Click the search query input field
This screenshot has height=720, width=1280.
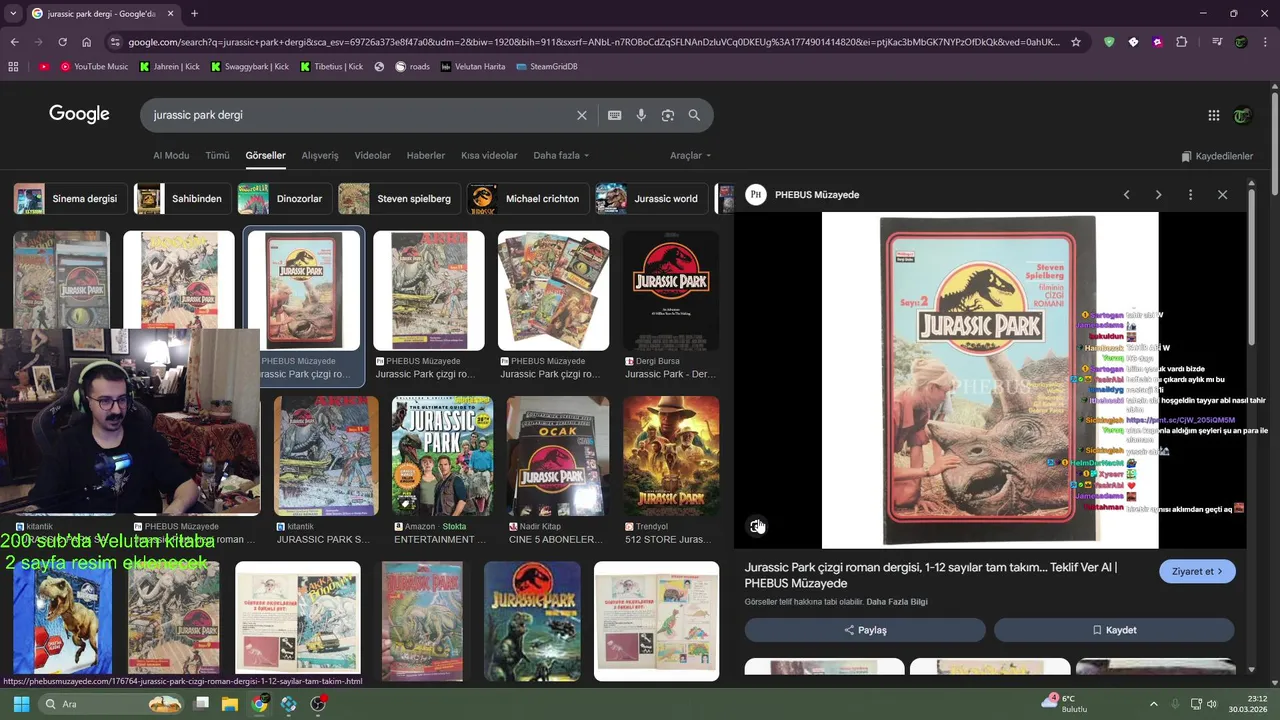tap(360, 115)
